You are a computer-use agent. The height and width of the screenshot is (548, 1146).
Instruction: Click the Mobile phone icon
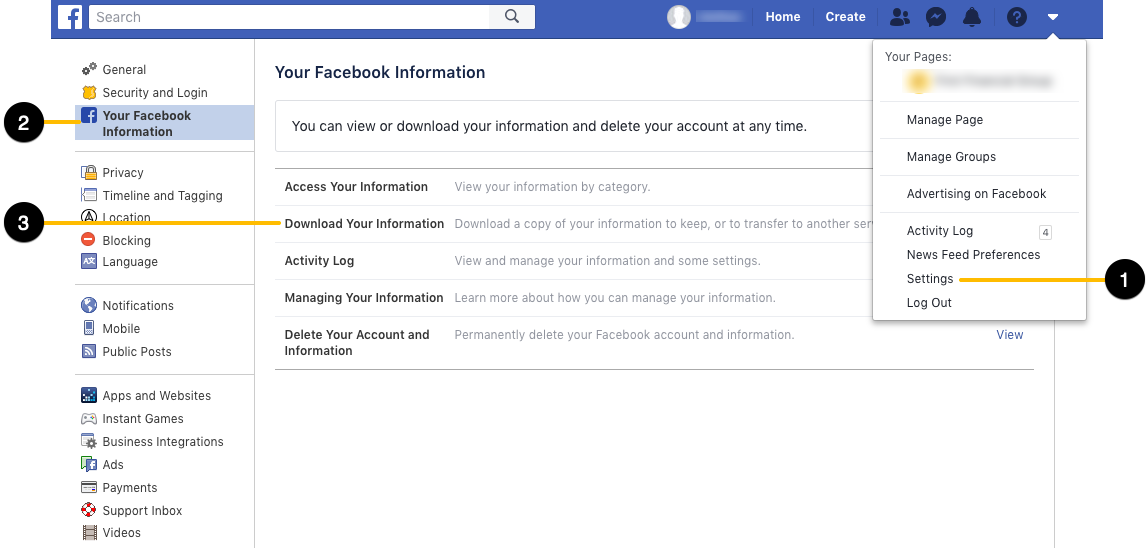(89, 328)
